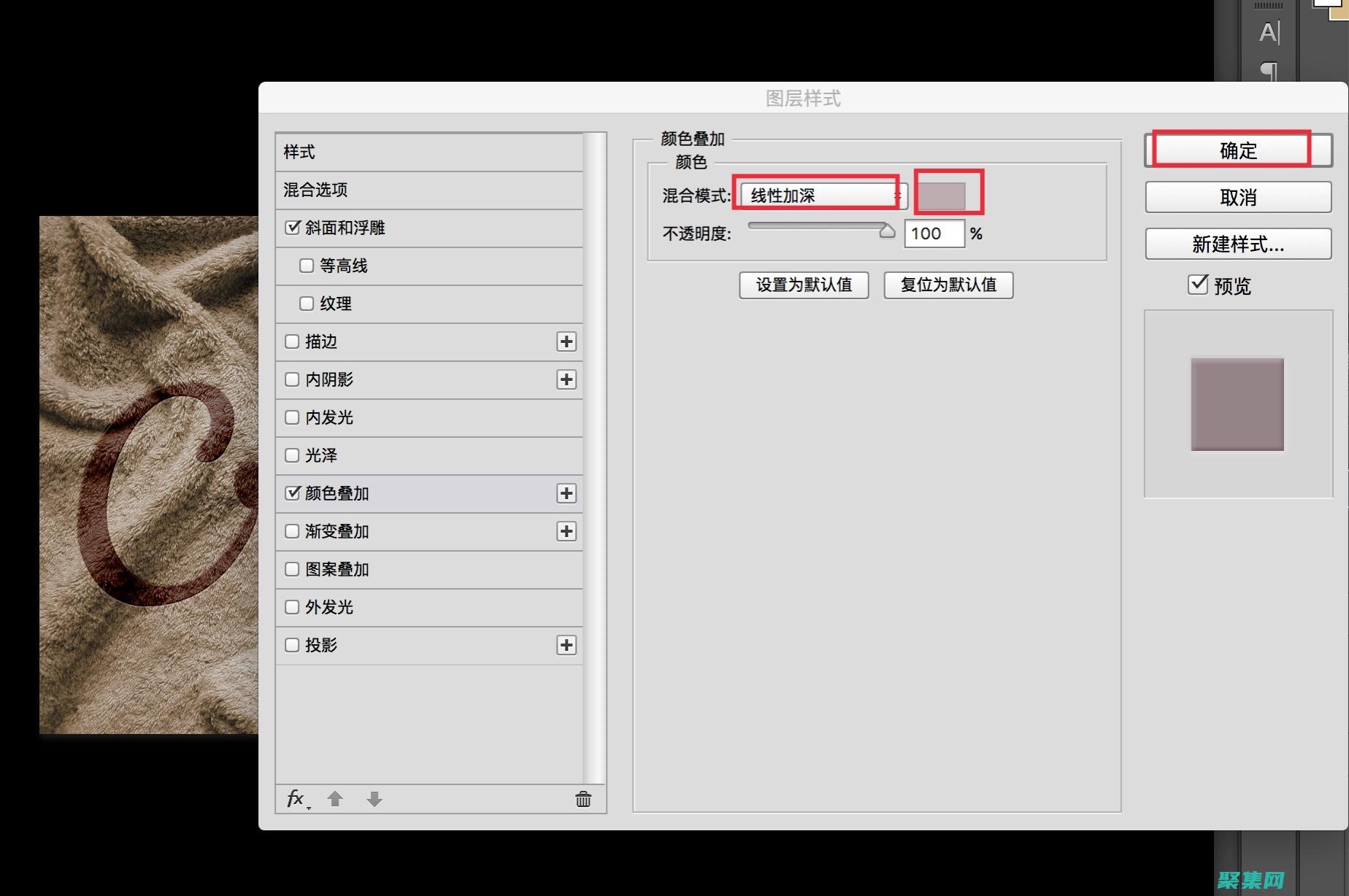Click the plus icon next to 内阴影
The width and height of the screenshot is (1349, 896).
click(566, 379)
